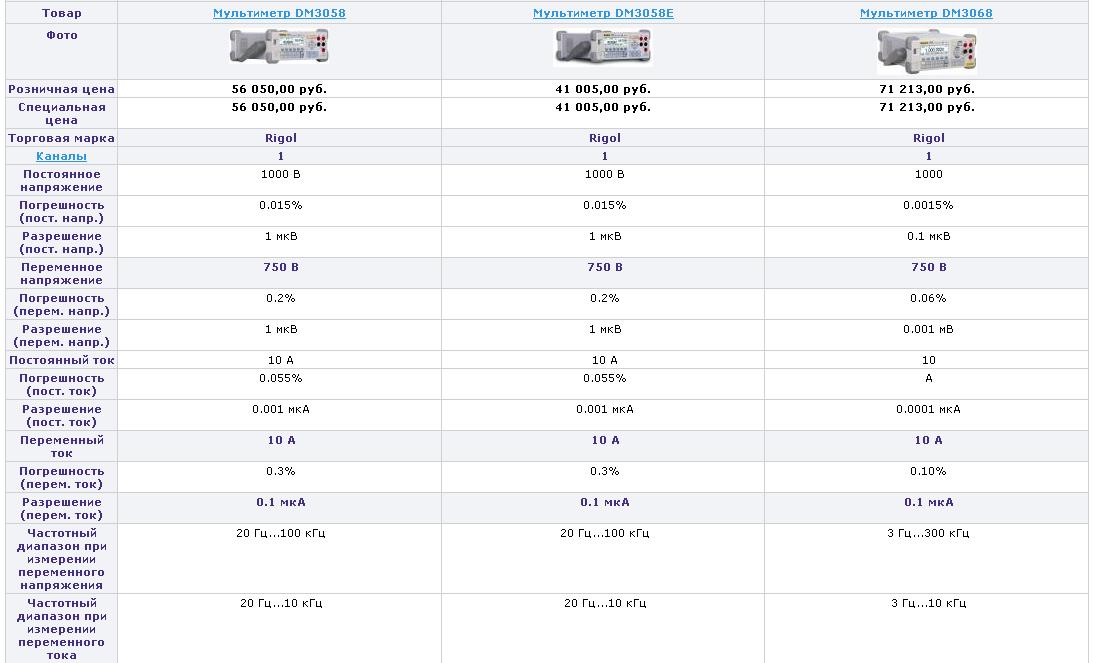
Task: Click the DM3058 multimeter photo
Action: coord(279,47)
